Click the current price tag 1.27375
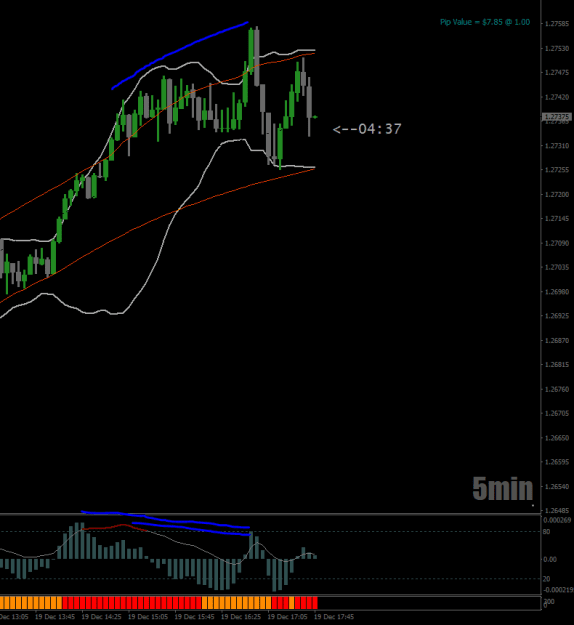Image resolution: width=574 pixels, height=625 pixels. (557, 117)
